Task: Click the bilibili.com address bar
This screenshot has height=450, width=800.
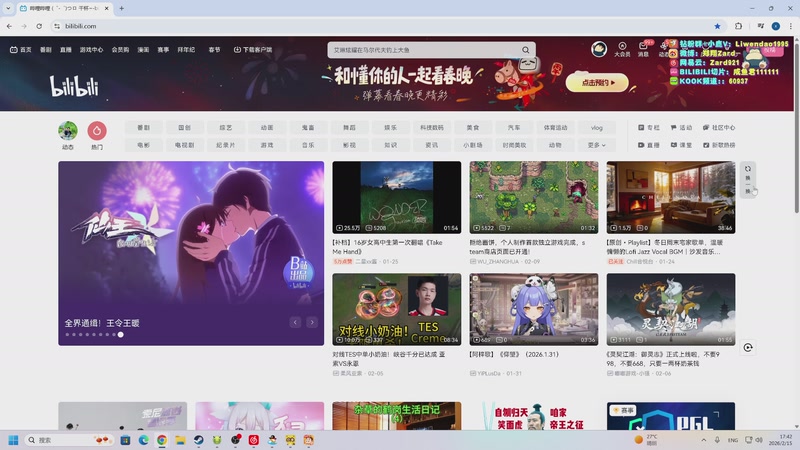Action: (383, 26)
